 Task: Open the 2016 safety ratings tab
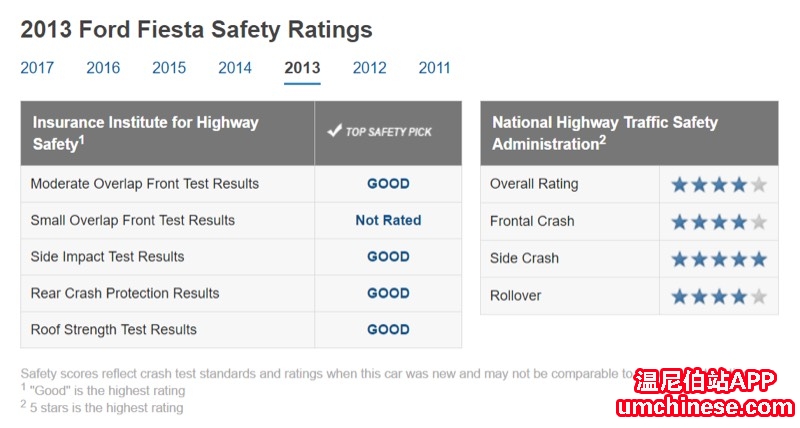103,68
